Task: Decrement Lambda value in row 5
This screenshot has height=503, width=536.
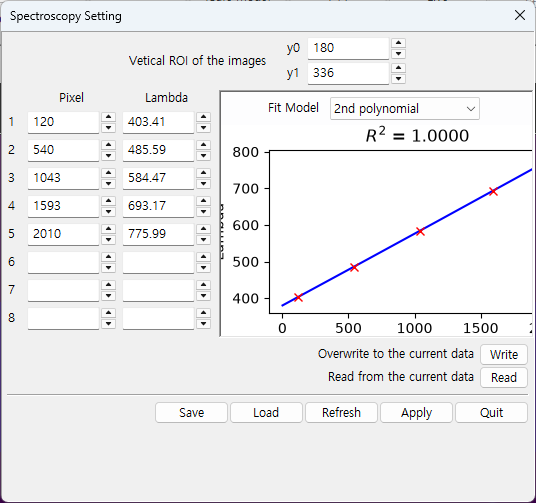Action: click(x=203, y=240)
